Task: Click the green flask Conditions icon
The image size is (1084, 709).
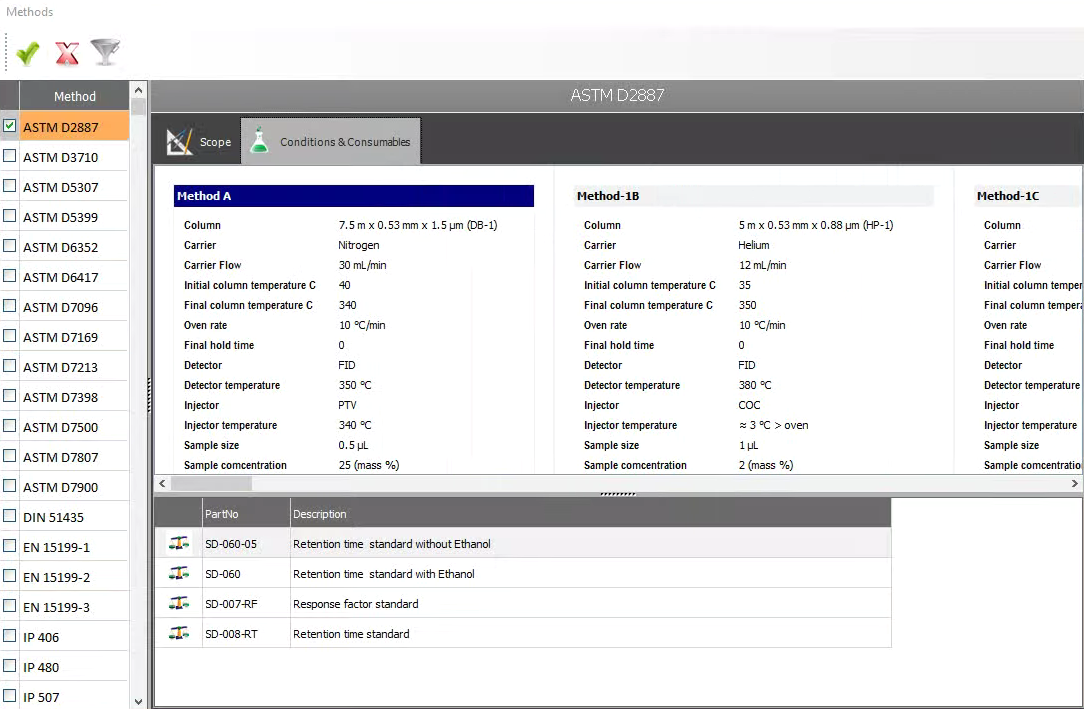Action: (x=260, y=141)
